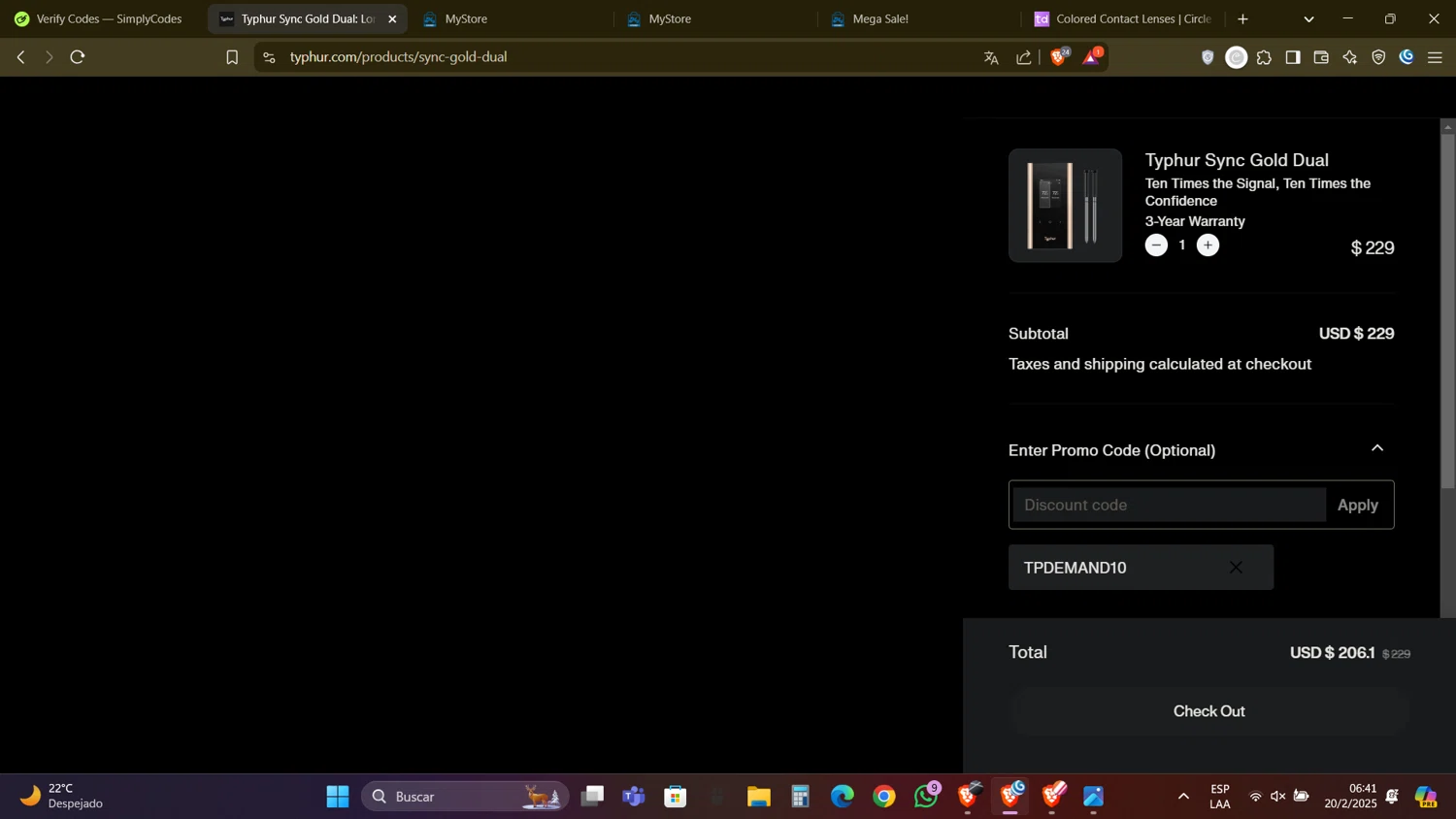
Task: Open the clock and date 20/2/2025
Action: (1351, 797)
